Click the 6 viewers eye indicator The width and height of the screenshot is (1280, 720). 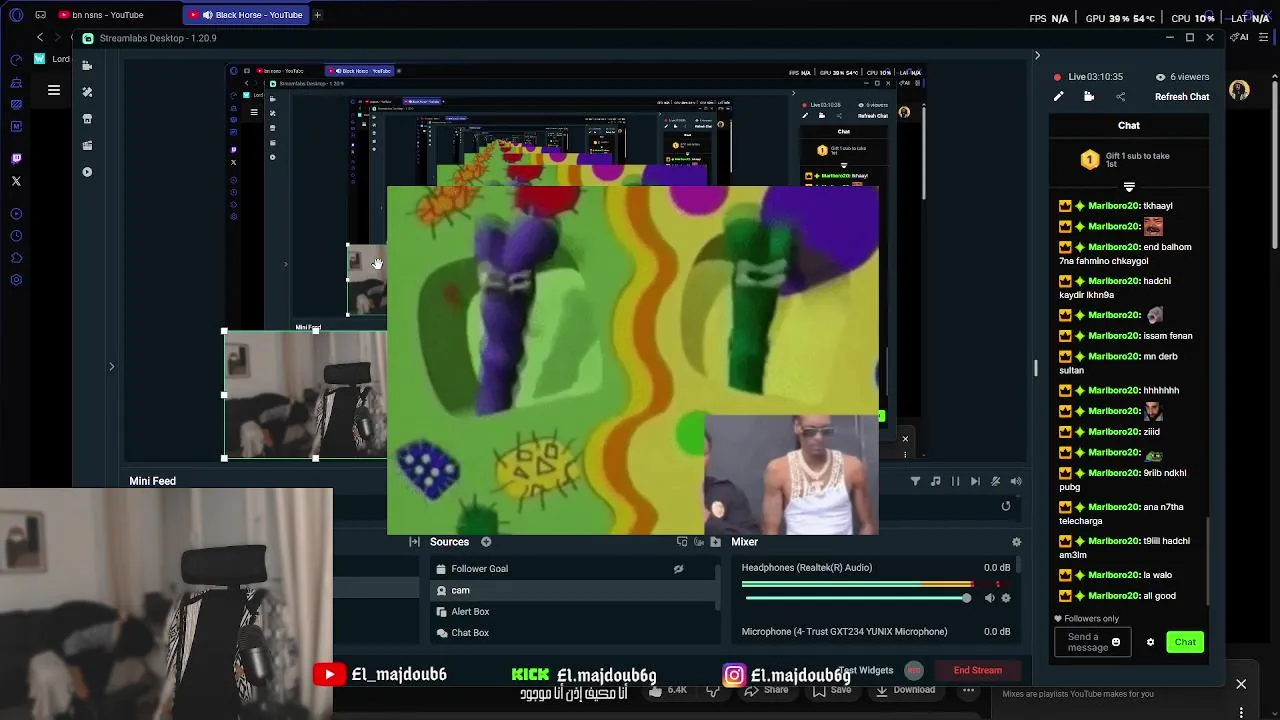pos(1182,77)
